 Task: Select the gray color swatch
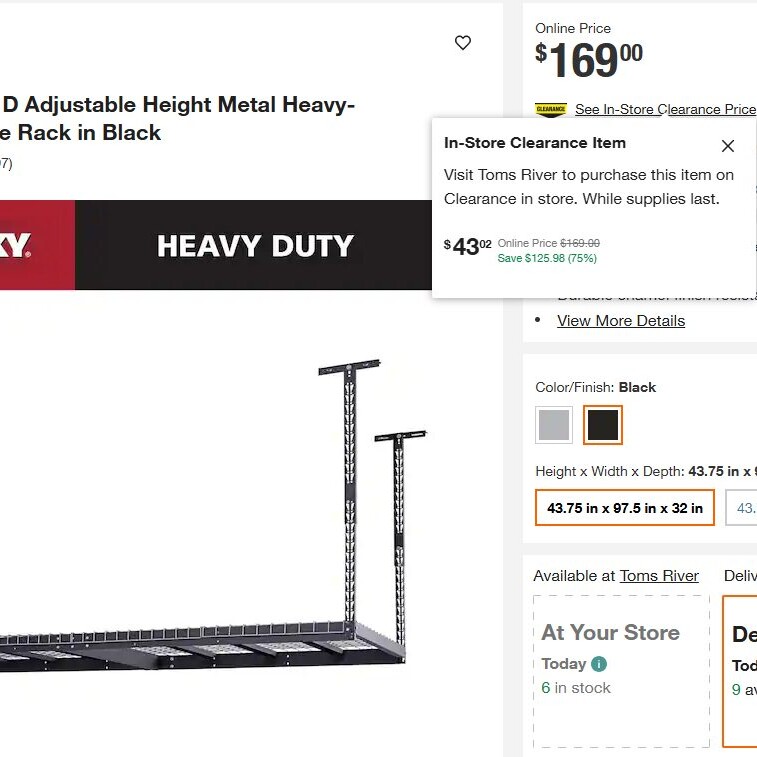coord(553,425)
